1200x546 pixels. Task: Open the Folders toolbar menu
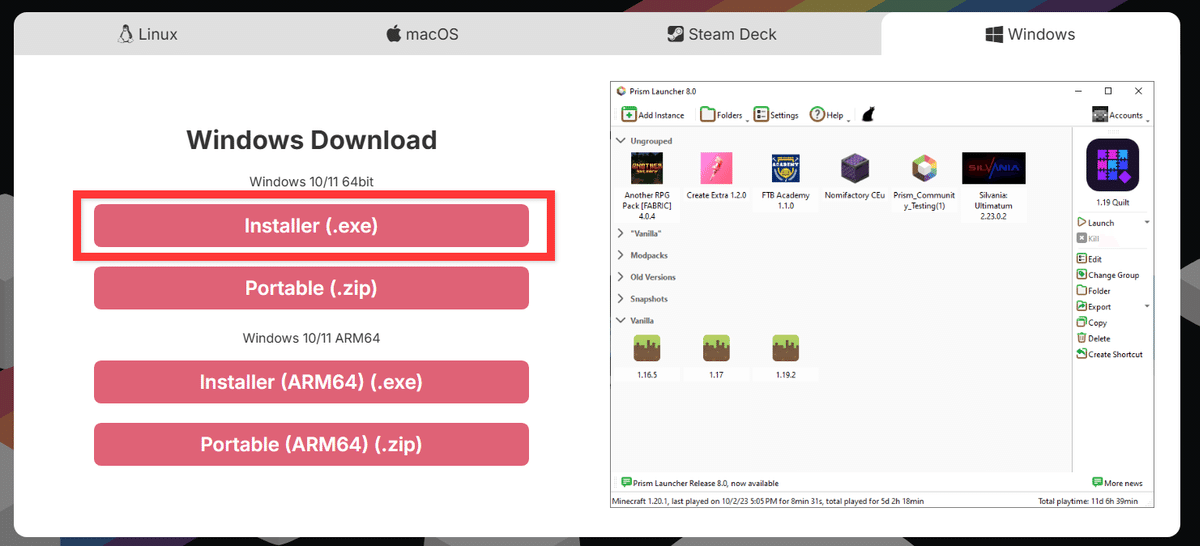[x=722, y=115]
